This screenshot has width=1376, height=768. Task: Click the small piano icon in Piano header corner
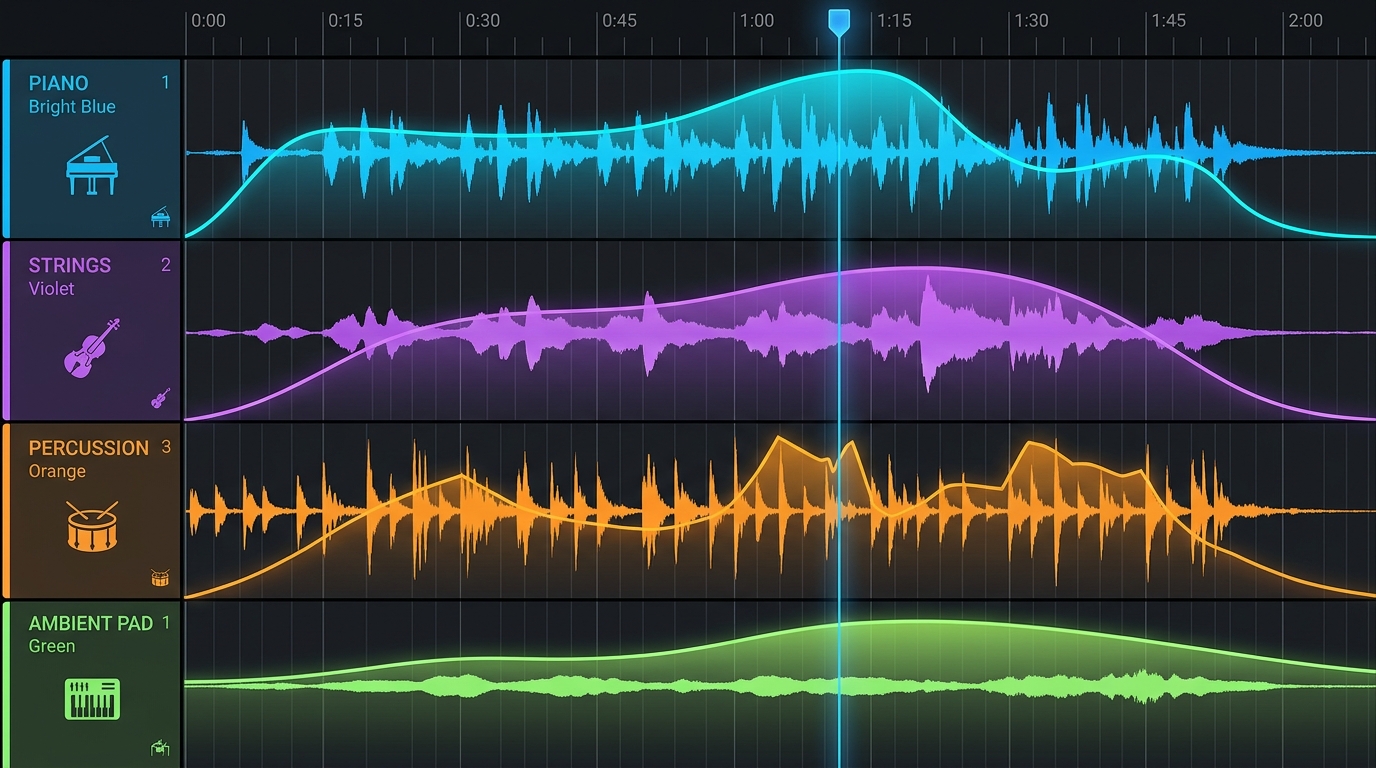[x=160, y=217]
